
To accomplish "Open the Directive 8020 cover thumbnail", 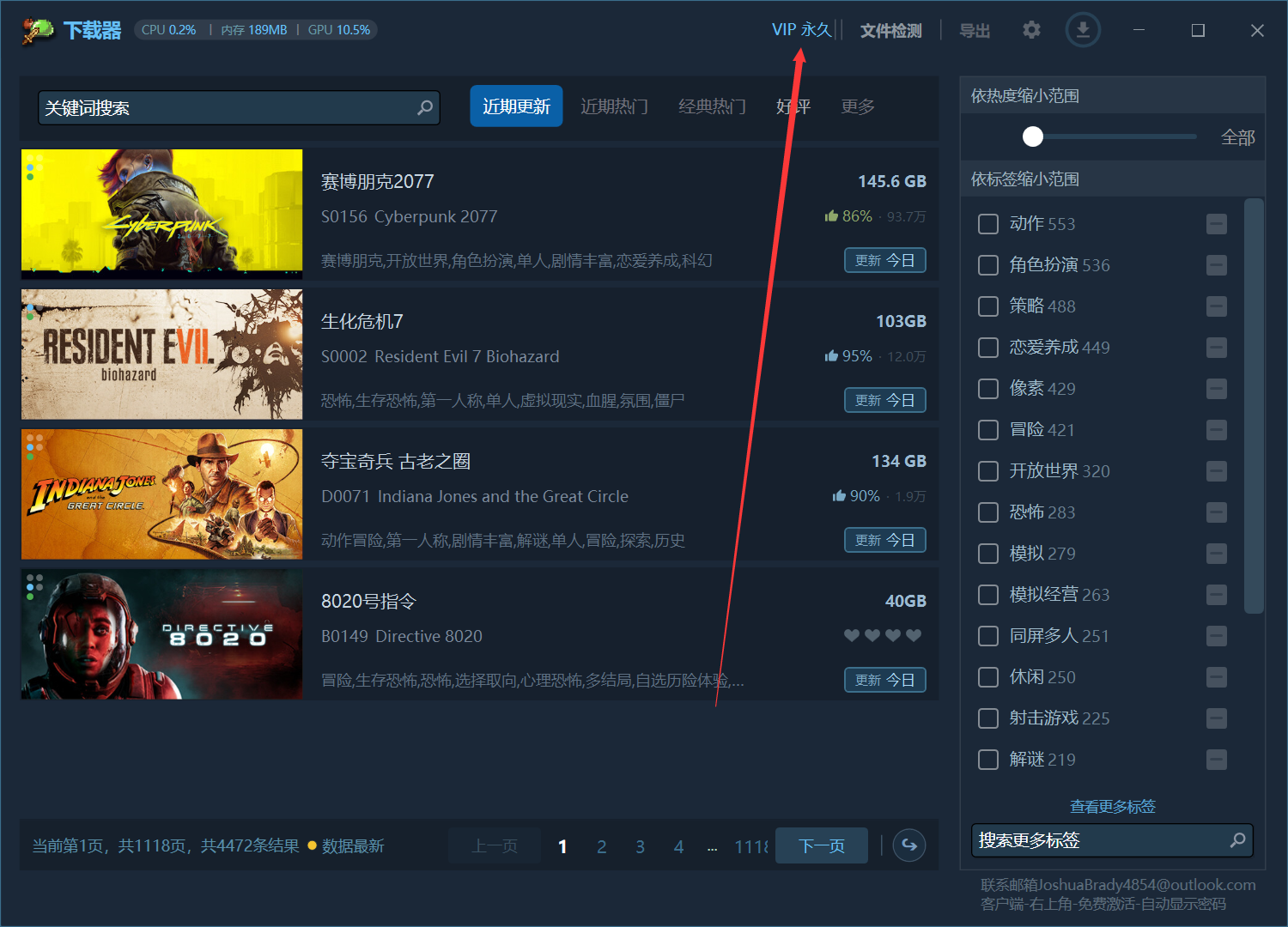I will 162,634.
